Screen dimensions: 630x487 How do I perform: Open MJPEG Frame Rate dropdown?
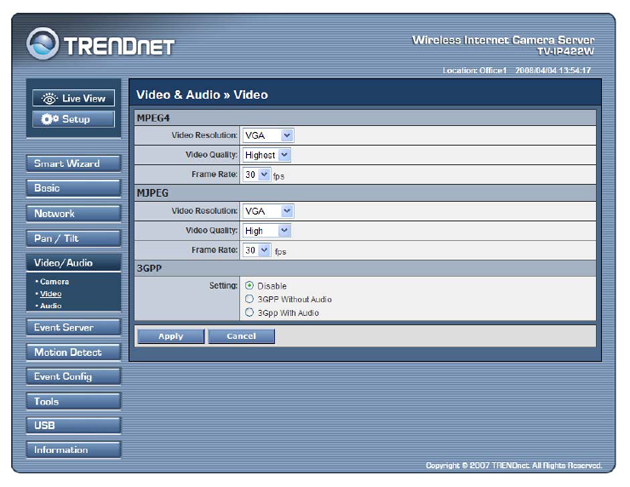point(257,250)
